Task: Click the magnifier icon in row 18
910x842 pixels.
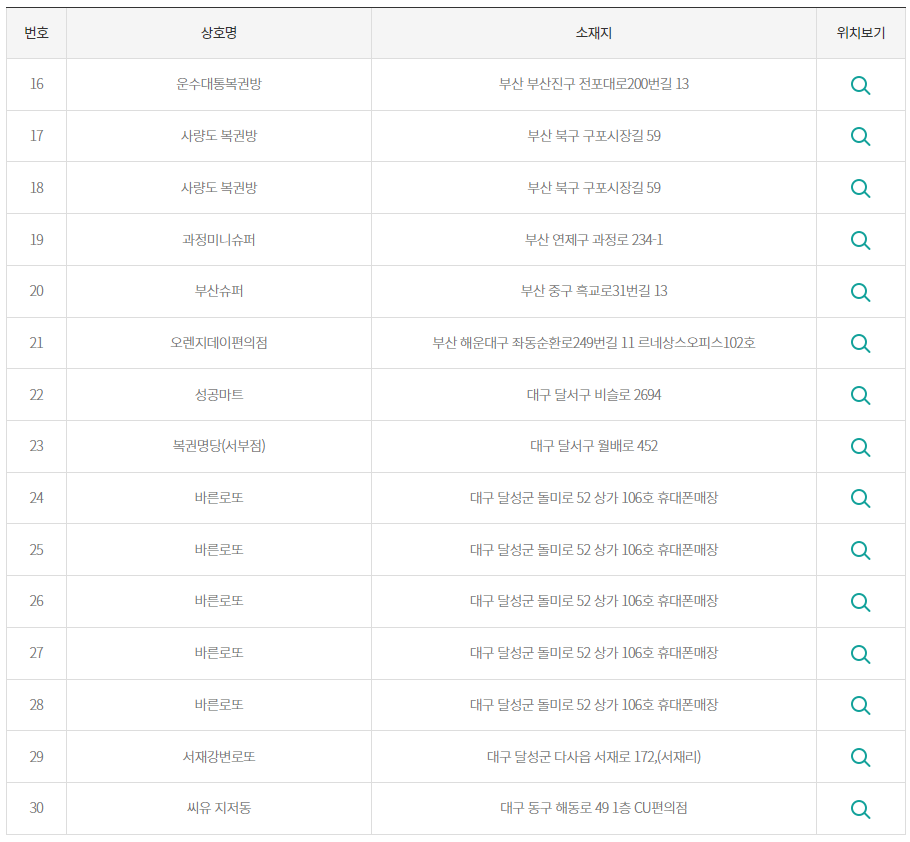Action: tap(860, 189)
